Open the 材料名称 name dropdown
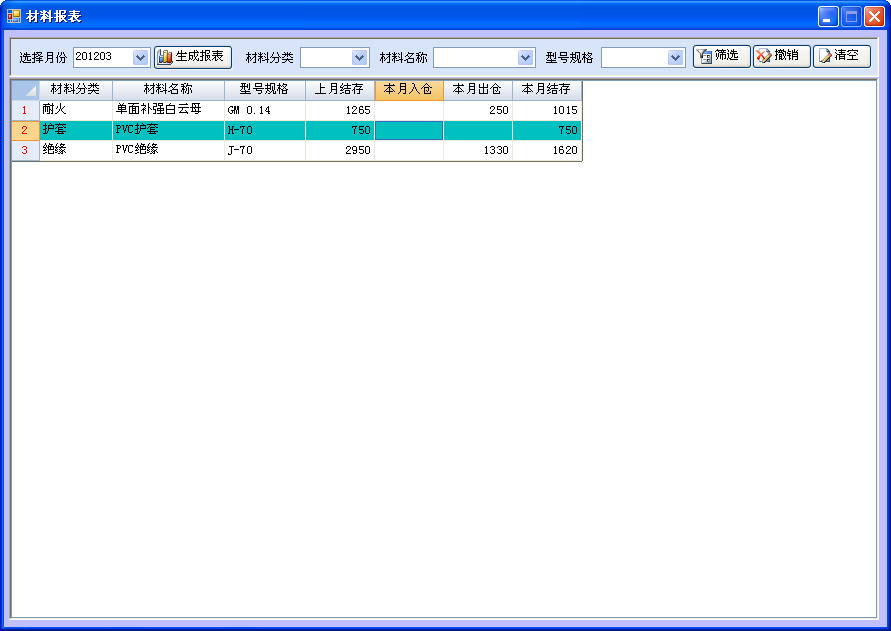891x631 pixels. coord(526,58)
